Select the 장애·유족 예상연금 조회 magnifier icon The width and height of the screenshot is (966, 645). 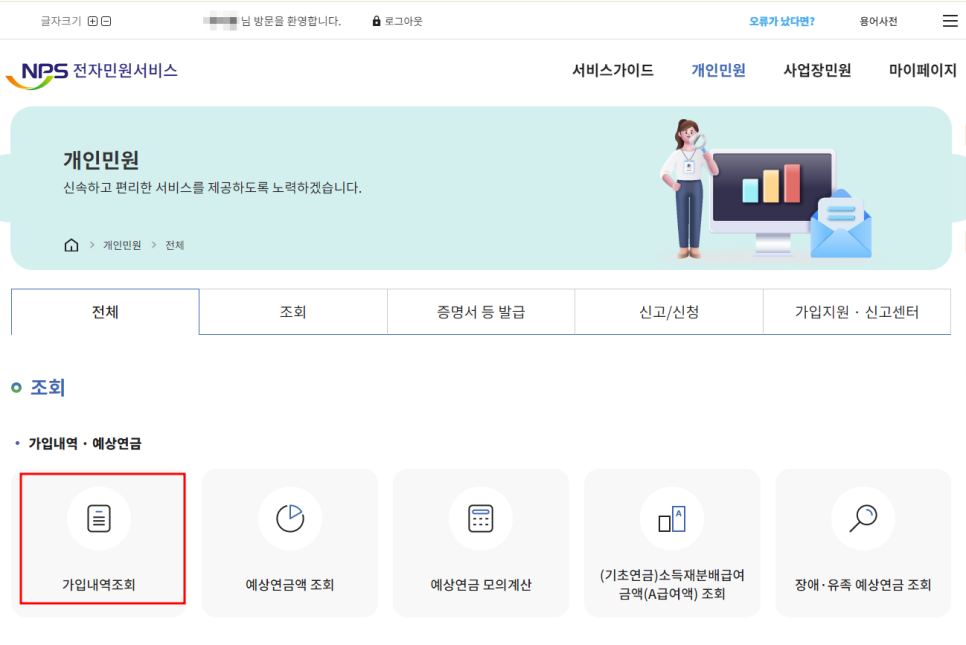[862, 518]
